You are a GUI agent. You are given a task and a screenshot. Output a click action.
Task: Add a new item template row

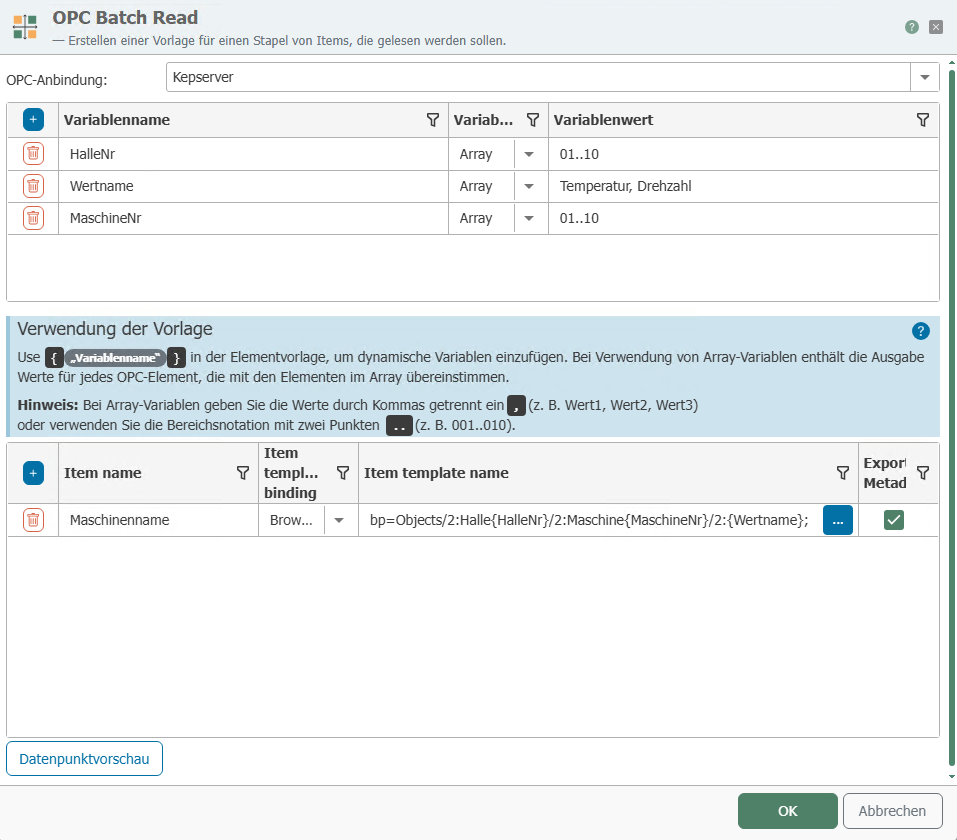coord(33,473)
